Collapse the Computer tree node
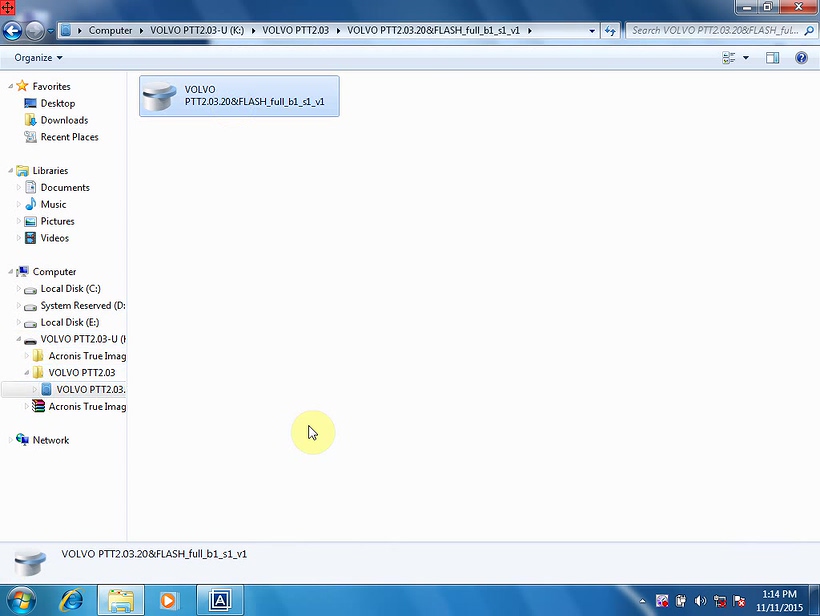 coord(10,271)
